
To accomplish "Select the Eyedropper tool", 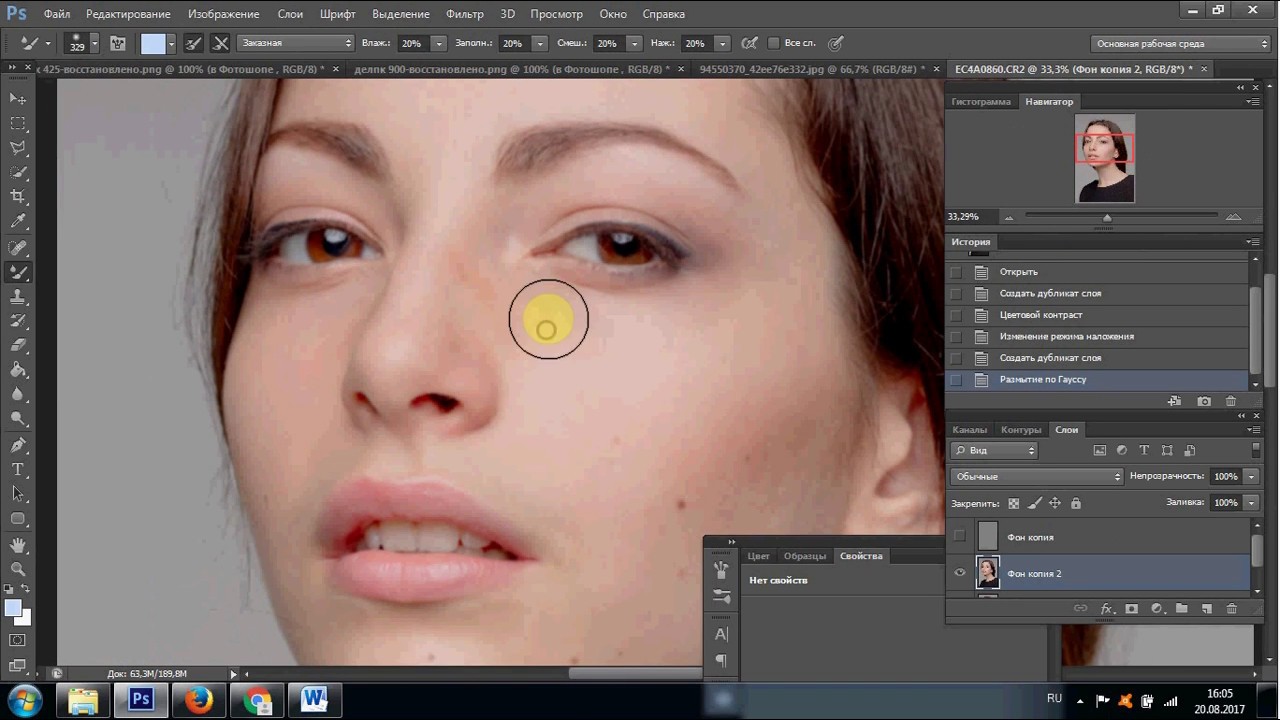I will point(18,222).
